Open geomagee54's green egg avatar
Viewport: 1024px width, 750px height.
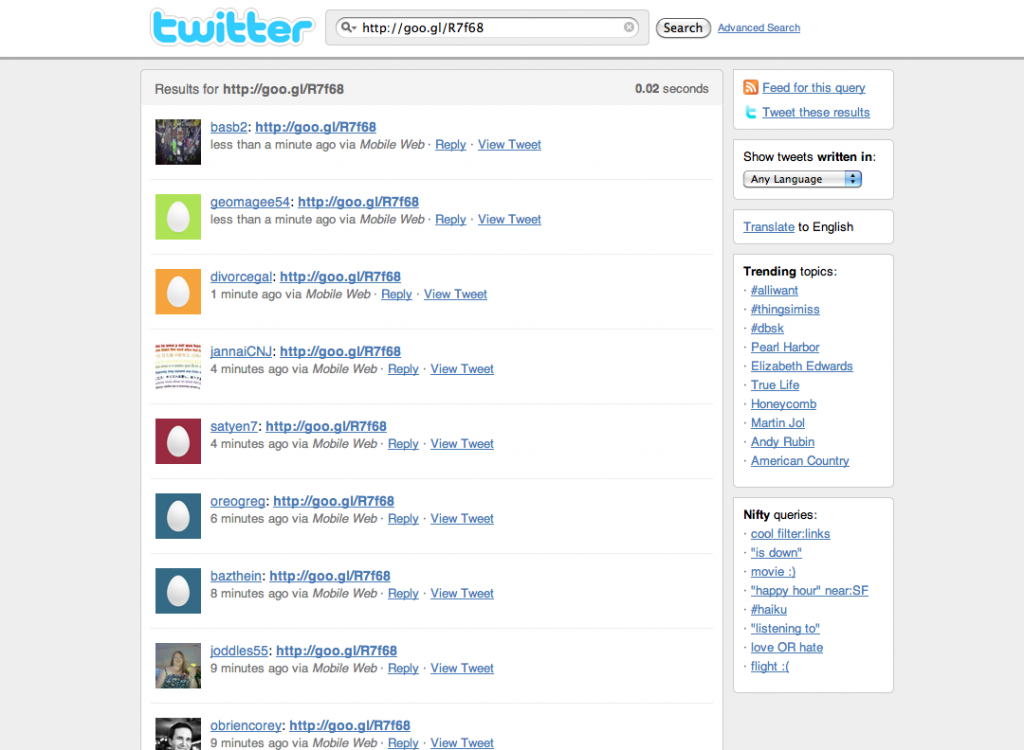point(178,217)
